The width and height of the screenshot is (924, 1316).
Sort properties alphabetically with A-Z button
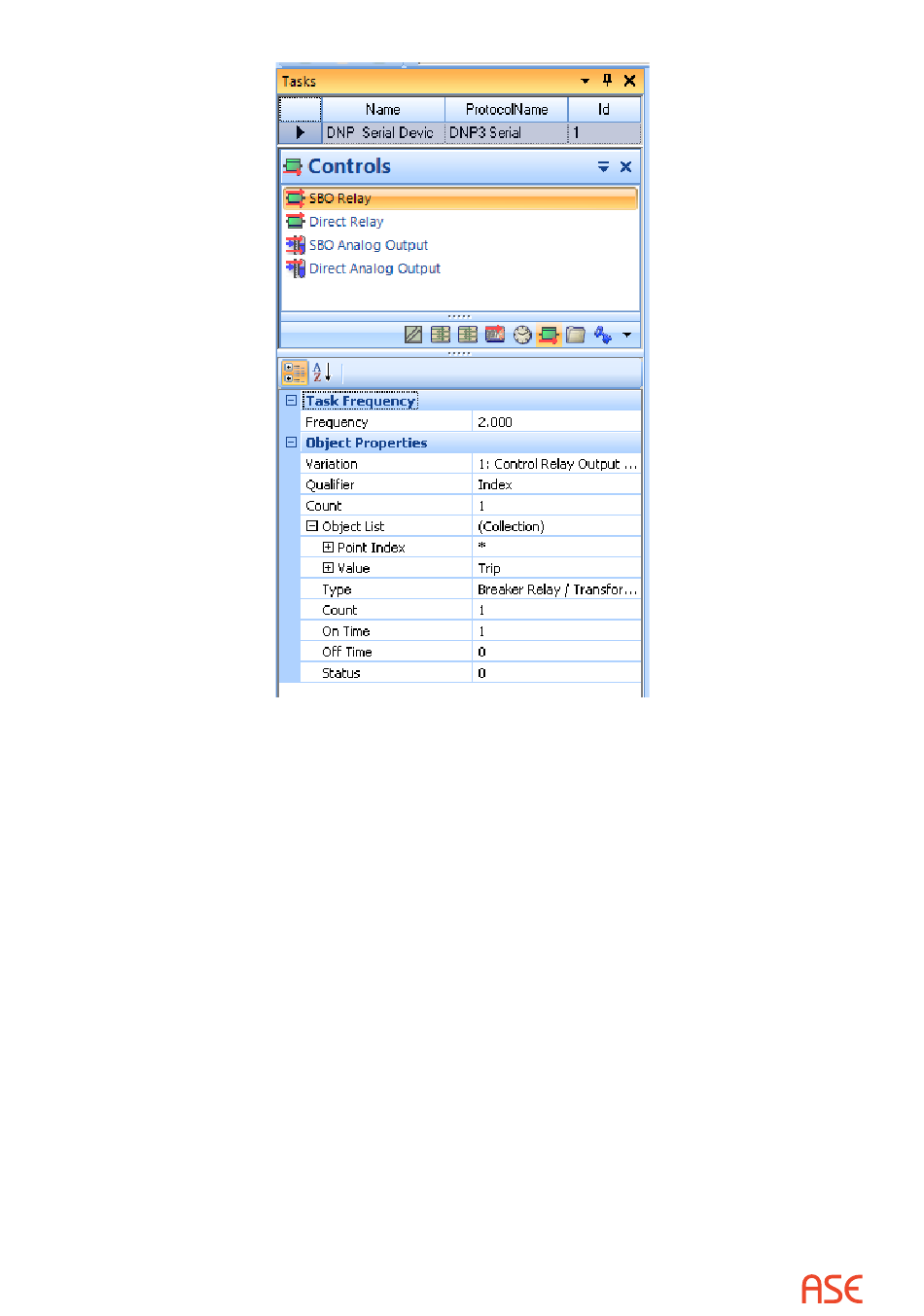point(322,373)
